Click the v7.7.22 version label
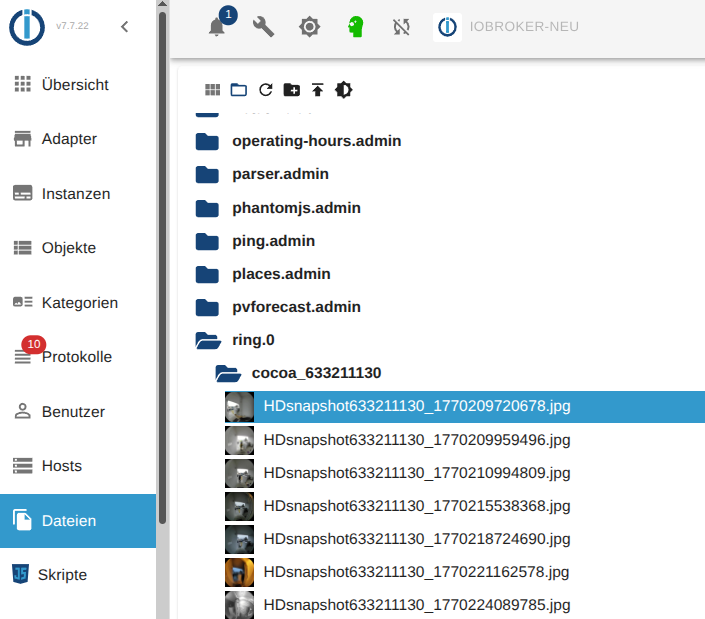The image size is (705, 619). point(72,26)
